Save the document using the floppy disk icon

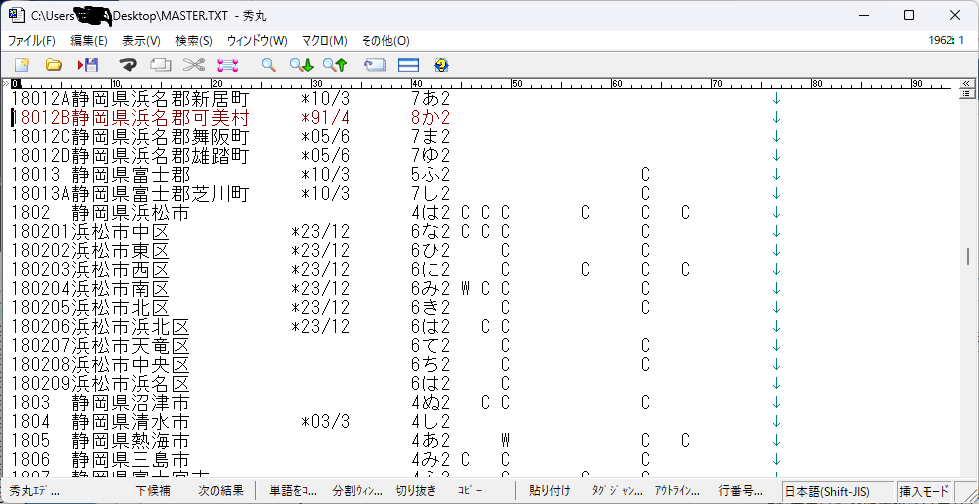point(88,65)
